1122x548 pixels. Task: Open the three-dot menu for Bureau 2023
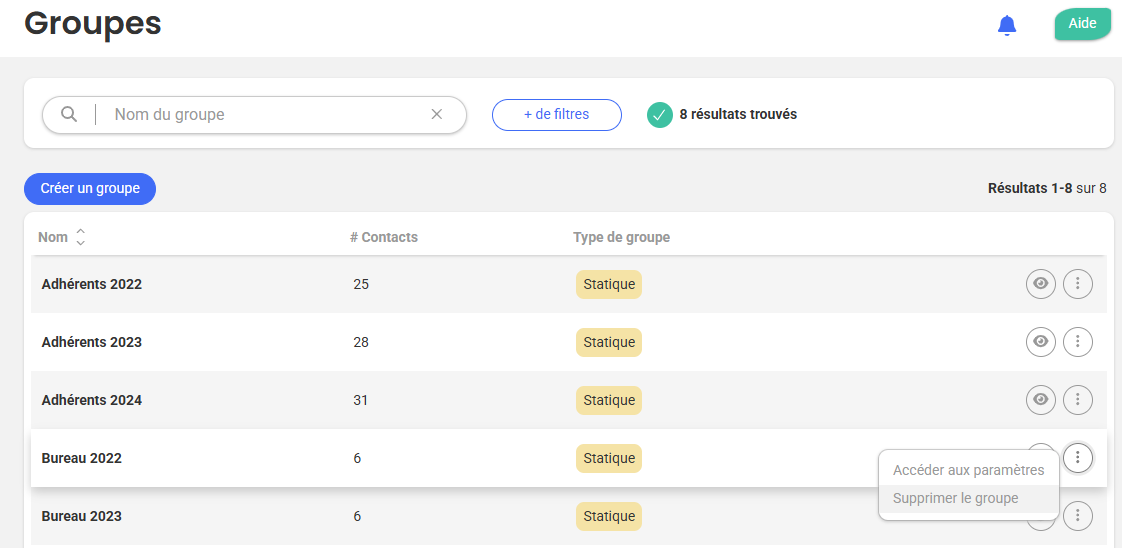click(x=1077, y=516)
